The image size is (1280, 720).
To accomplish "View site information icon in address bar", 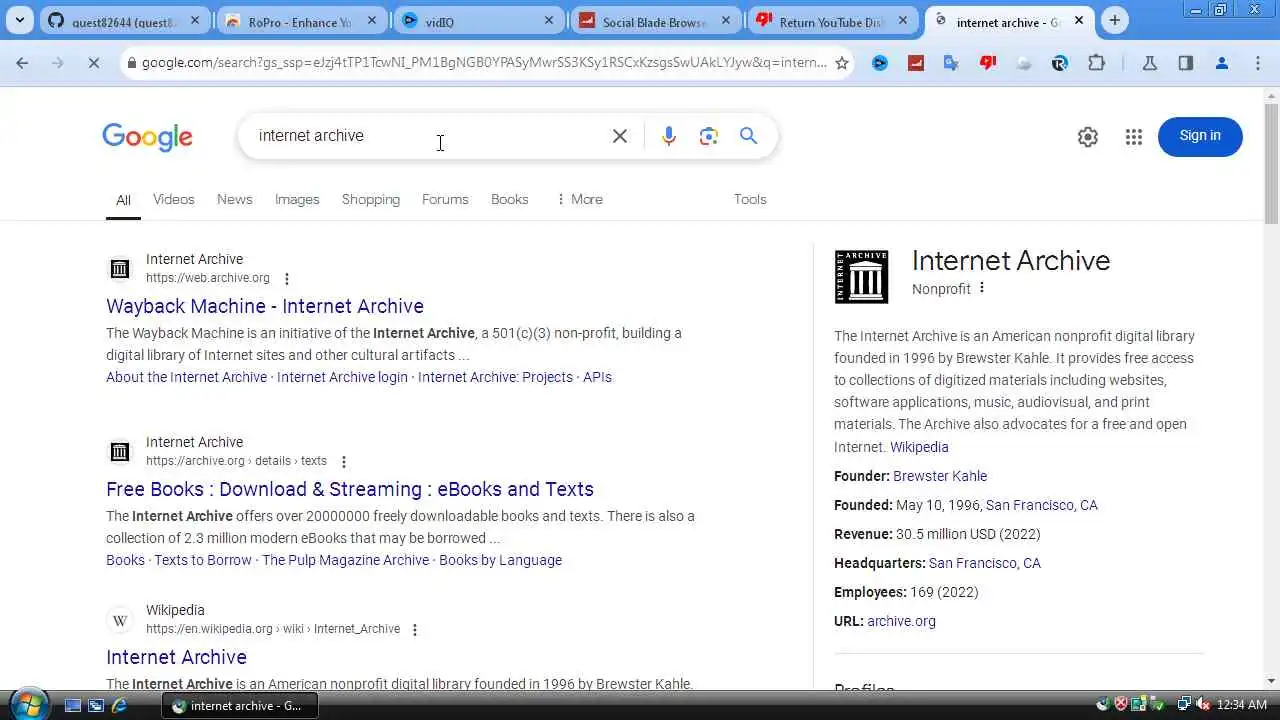I will pyautogui.click(x=131, y=63).
